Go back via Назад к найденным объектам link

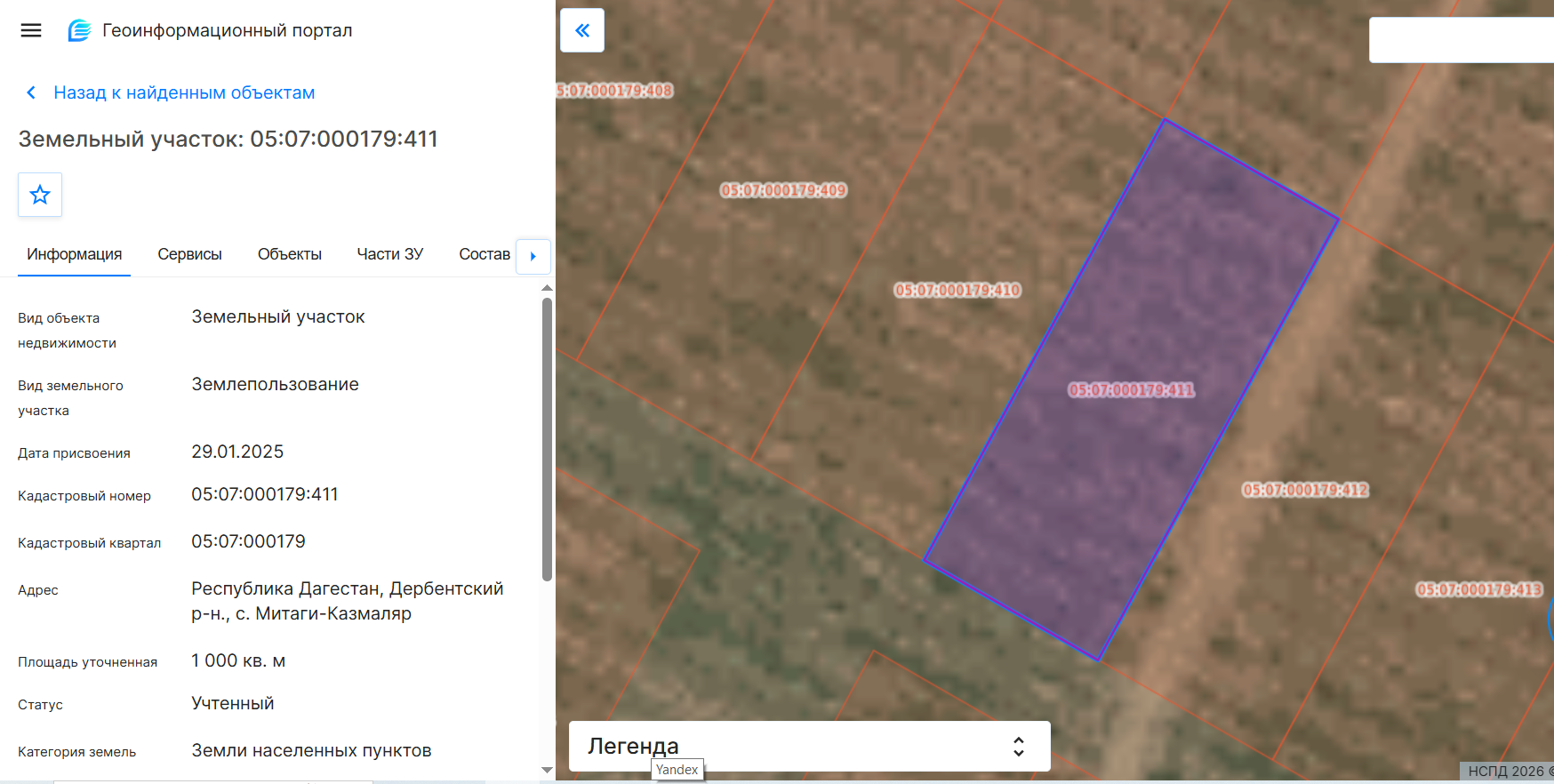[x=184, y=92]
